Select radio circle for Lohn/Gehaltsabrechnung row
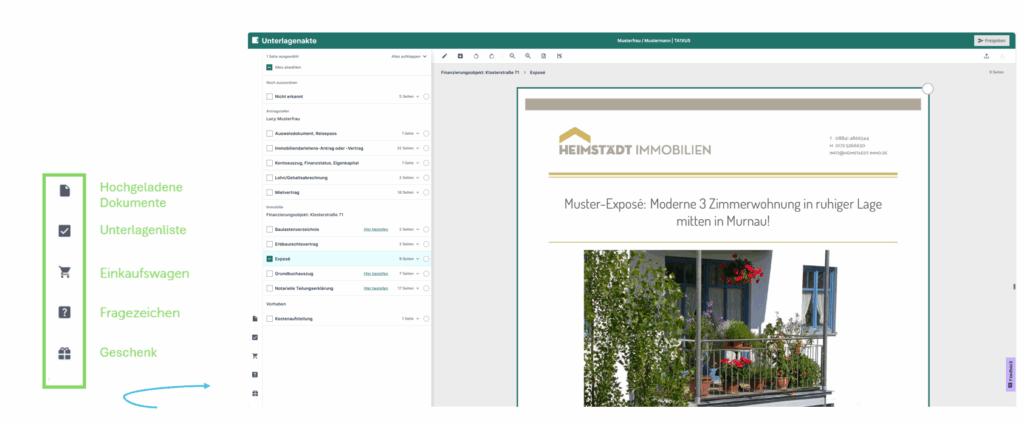Viewport: 1024px width, 425px height. tap(426, 177)
